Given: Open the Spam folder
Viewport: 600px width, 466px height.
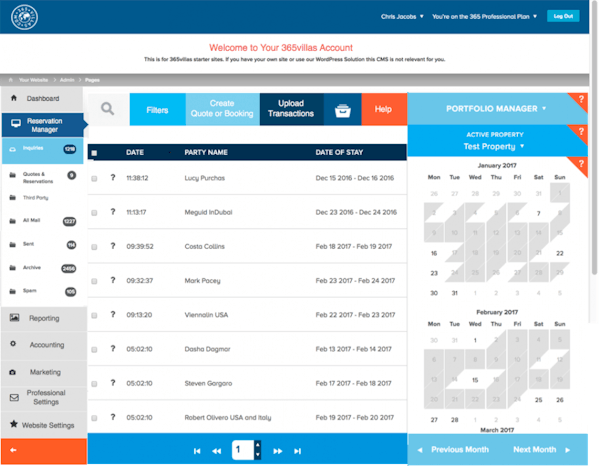Looking at the screenshot, I should (42, 291).
